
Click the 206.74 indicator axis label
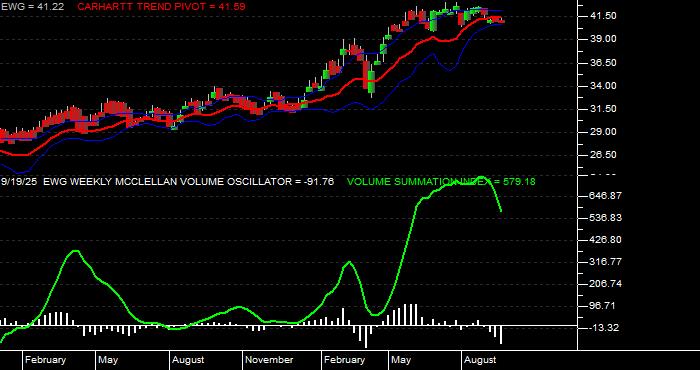tap(606, 284)
